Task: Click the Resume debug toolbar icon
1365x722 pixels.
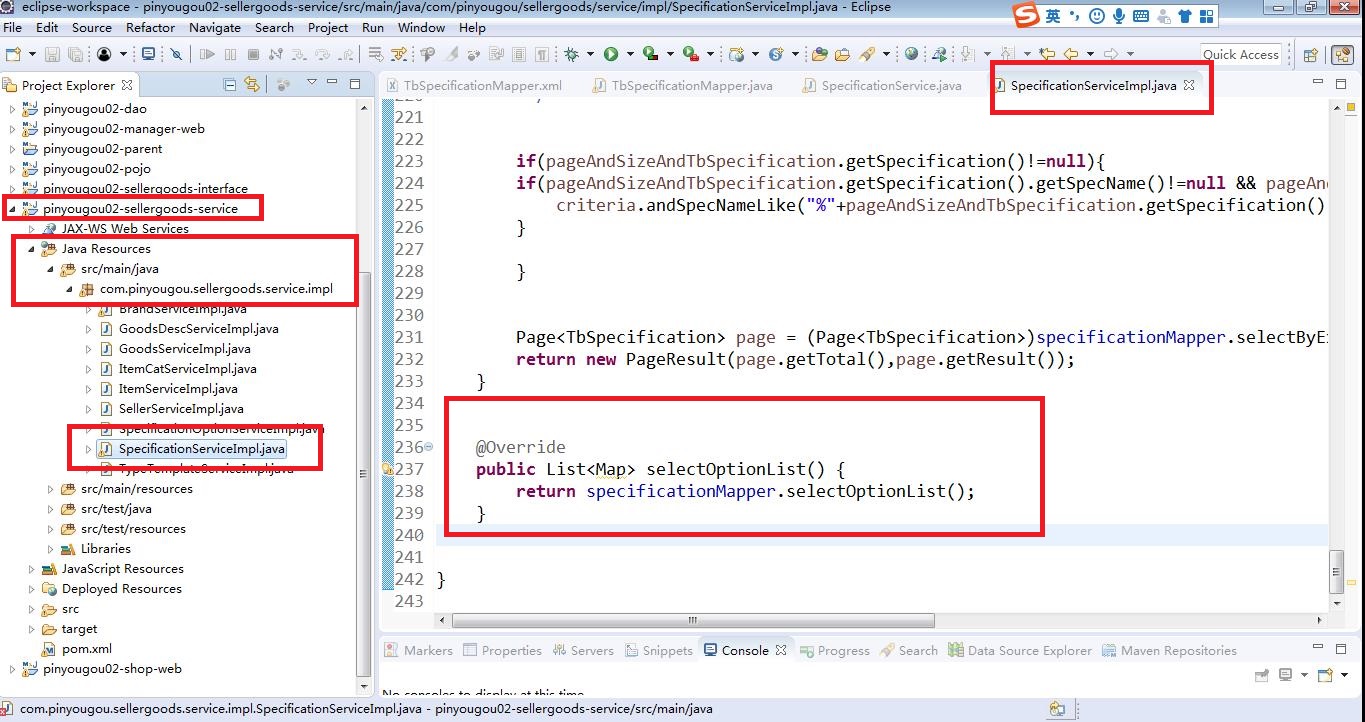Action: 206,54
